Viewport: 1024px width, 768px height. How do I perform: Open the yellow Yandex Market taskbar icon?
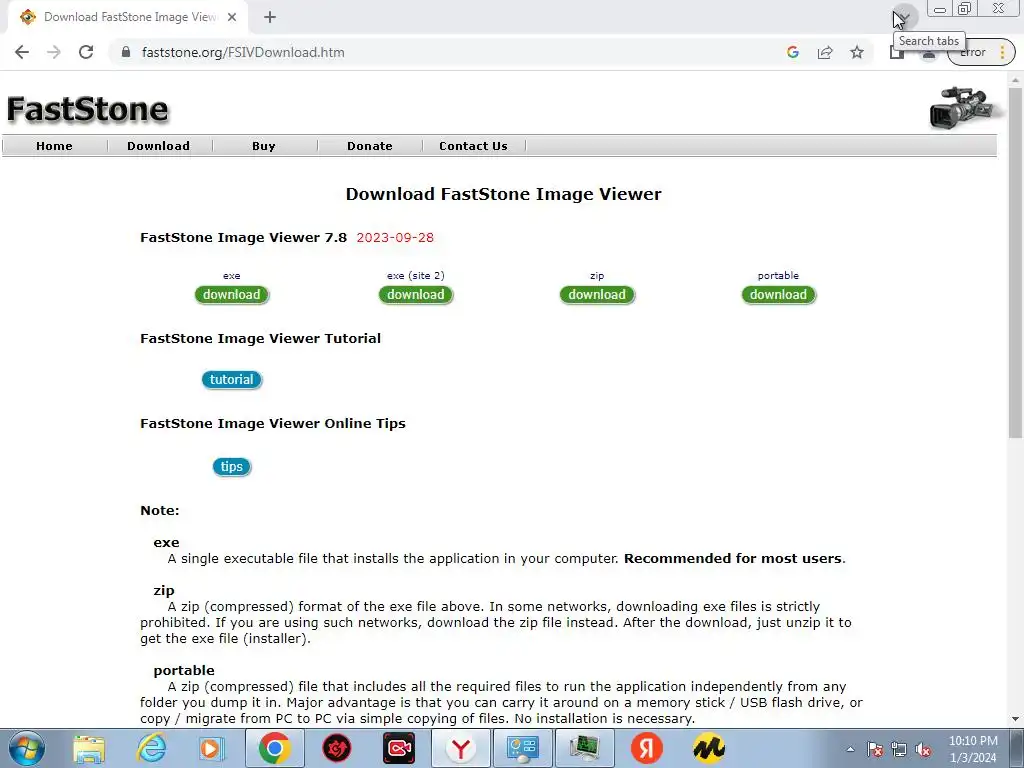click(709, 748)
